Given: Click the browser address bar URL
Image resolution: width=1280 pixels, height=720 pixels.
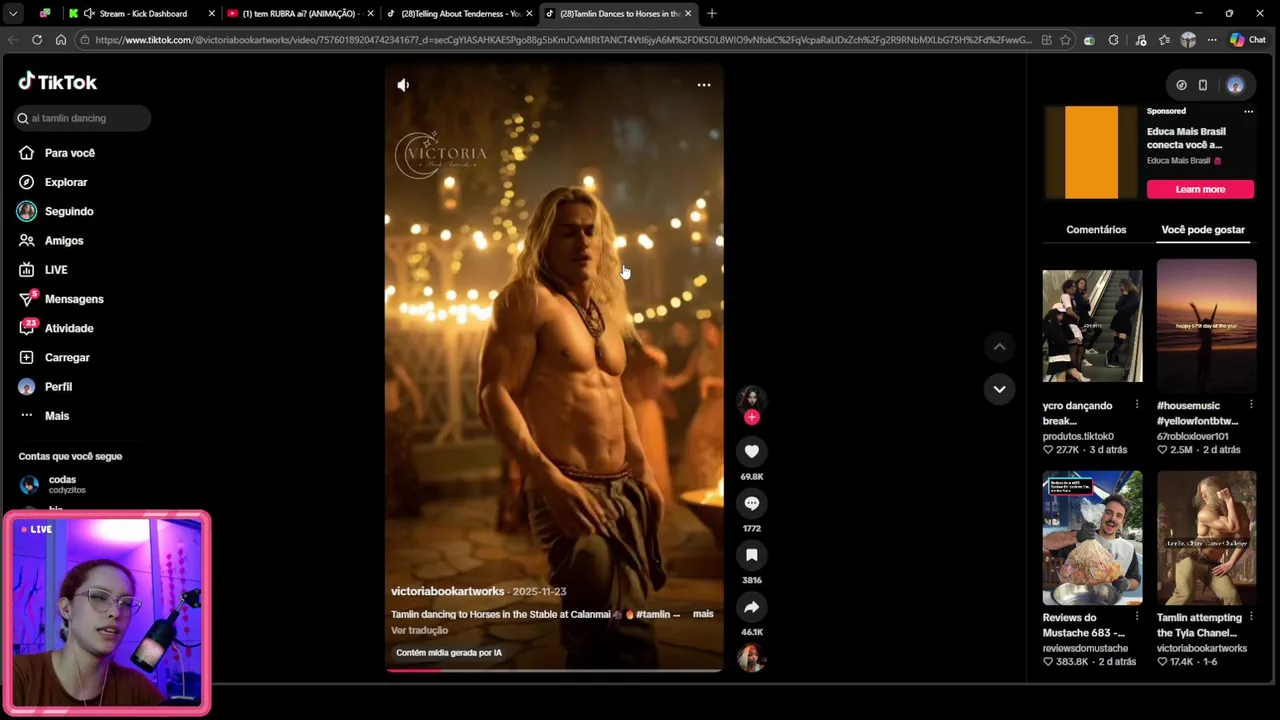Looking at the screenshot, I should pyautogui.click(x=563, y=40).
